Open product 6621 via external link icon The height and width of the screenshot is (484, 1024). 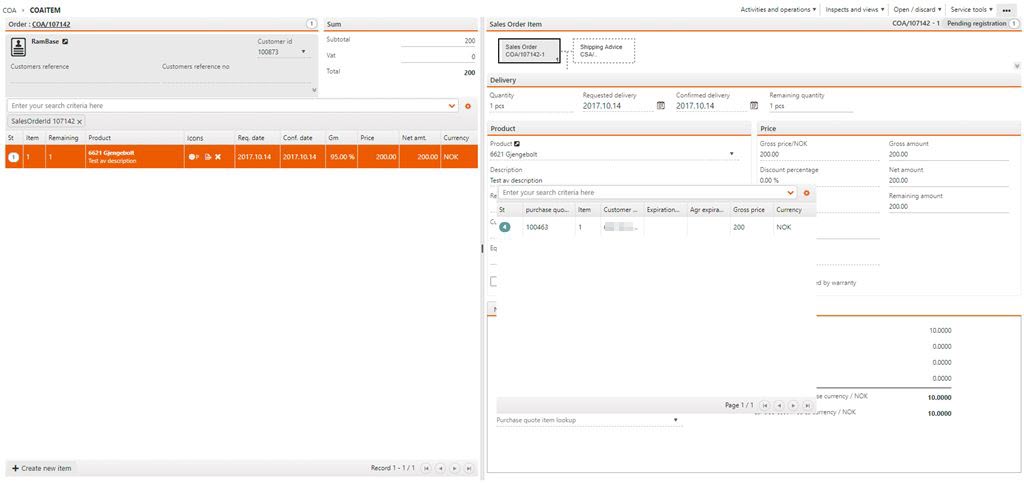517,144
